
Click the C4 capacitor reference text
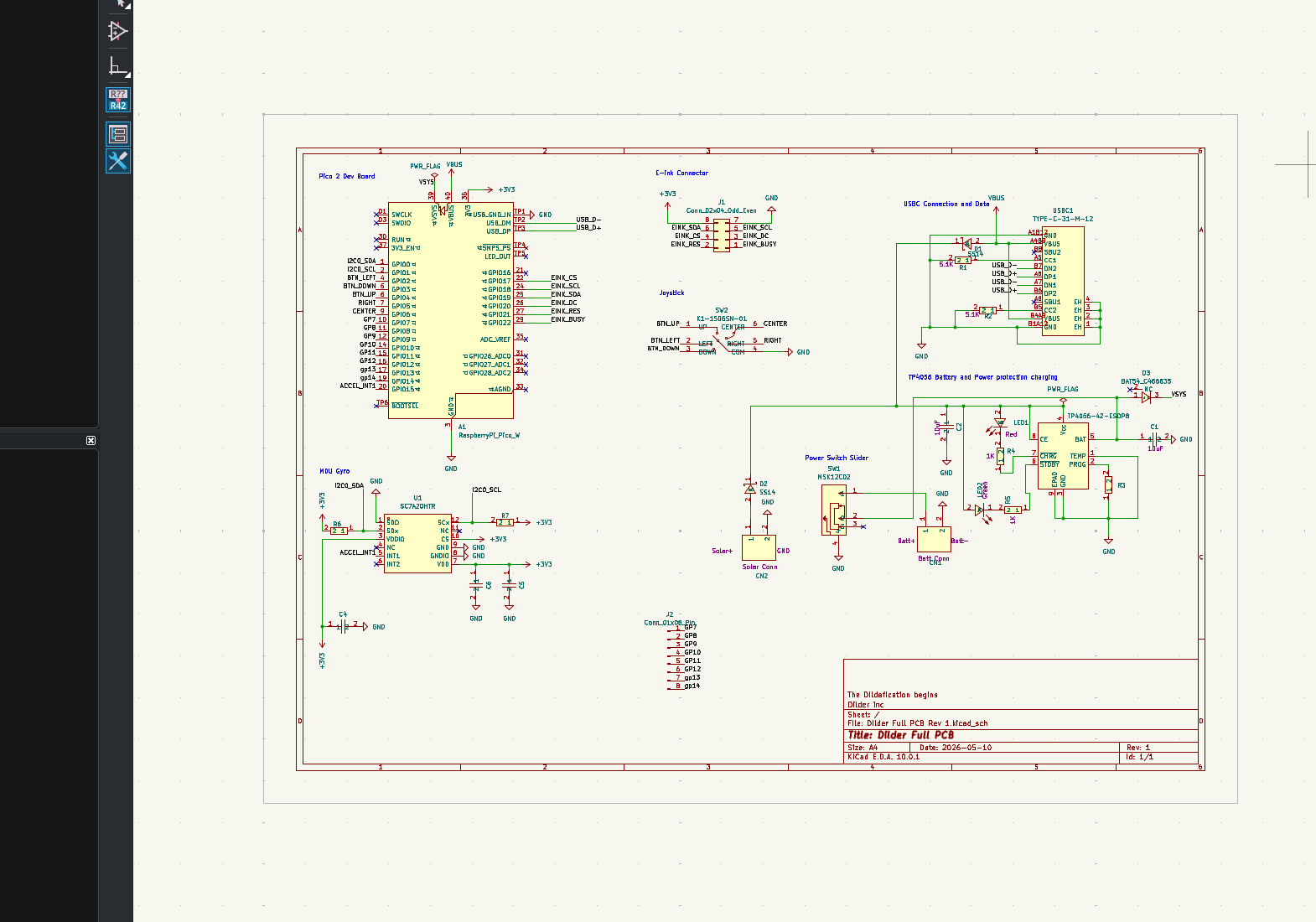pos(343,614)
